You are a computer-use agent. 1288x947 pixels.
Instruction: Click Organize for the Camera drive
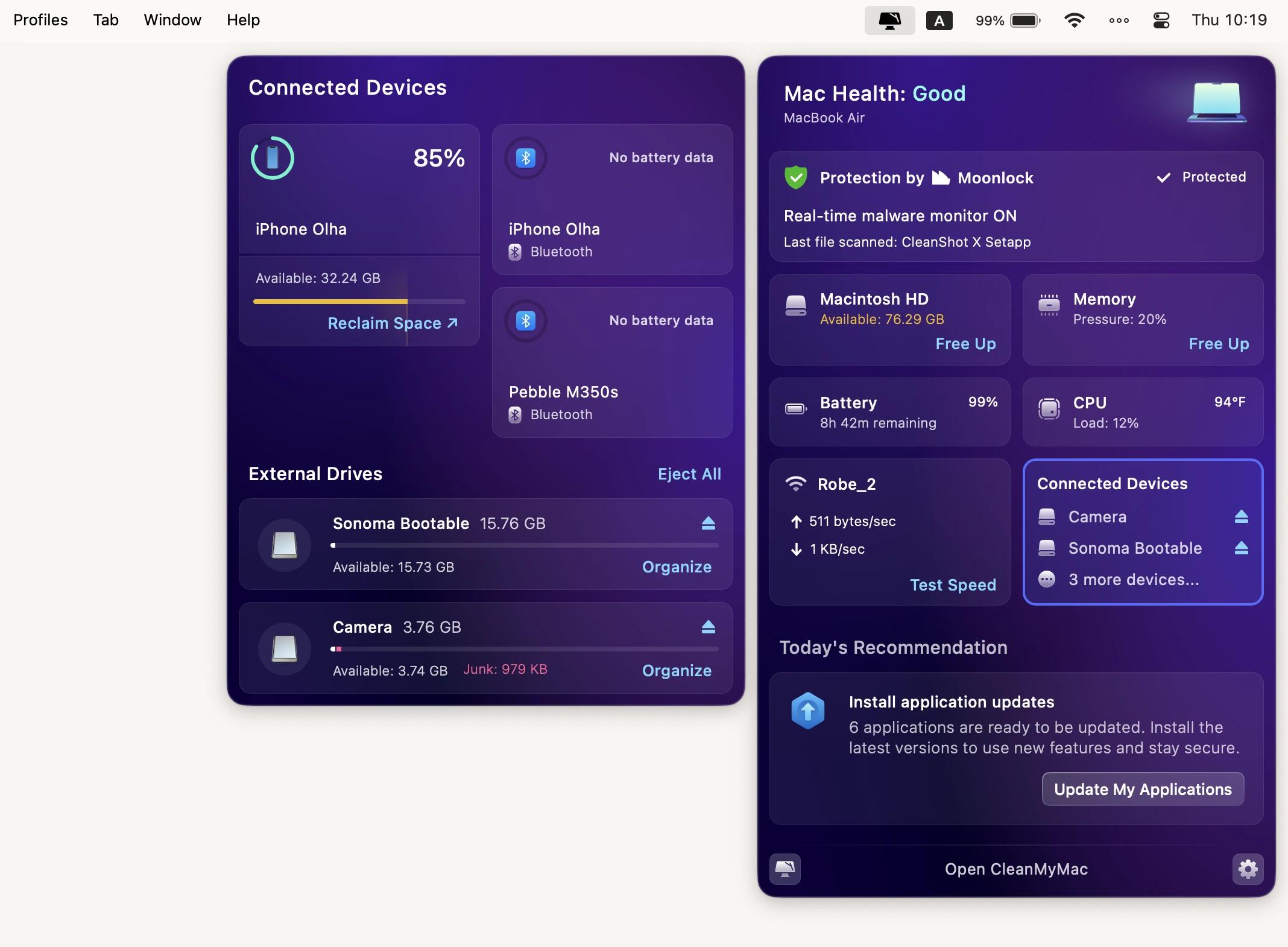tap(677, 671)
